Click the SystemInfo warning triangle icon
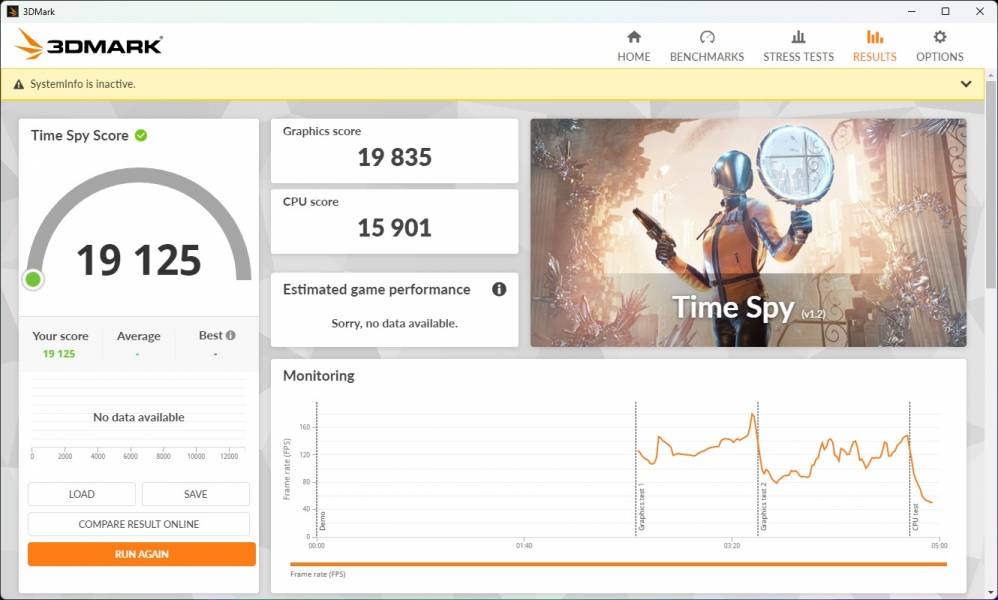 (x=18, y=85)
